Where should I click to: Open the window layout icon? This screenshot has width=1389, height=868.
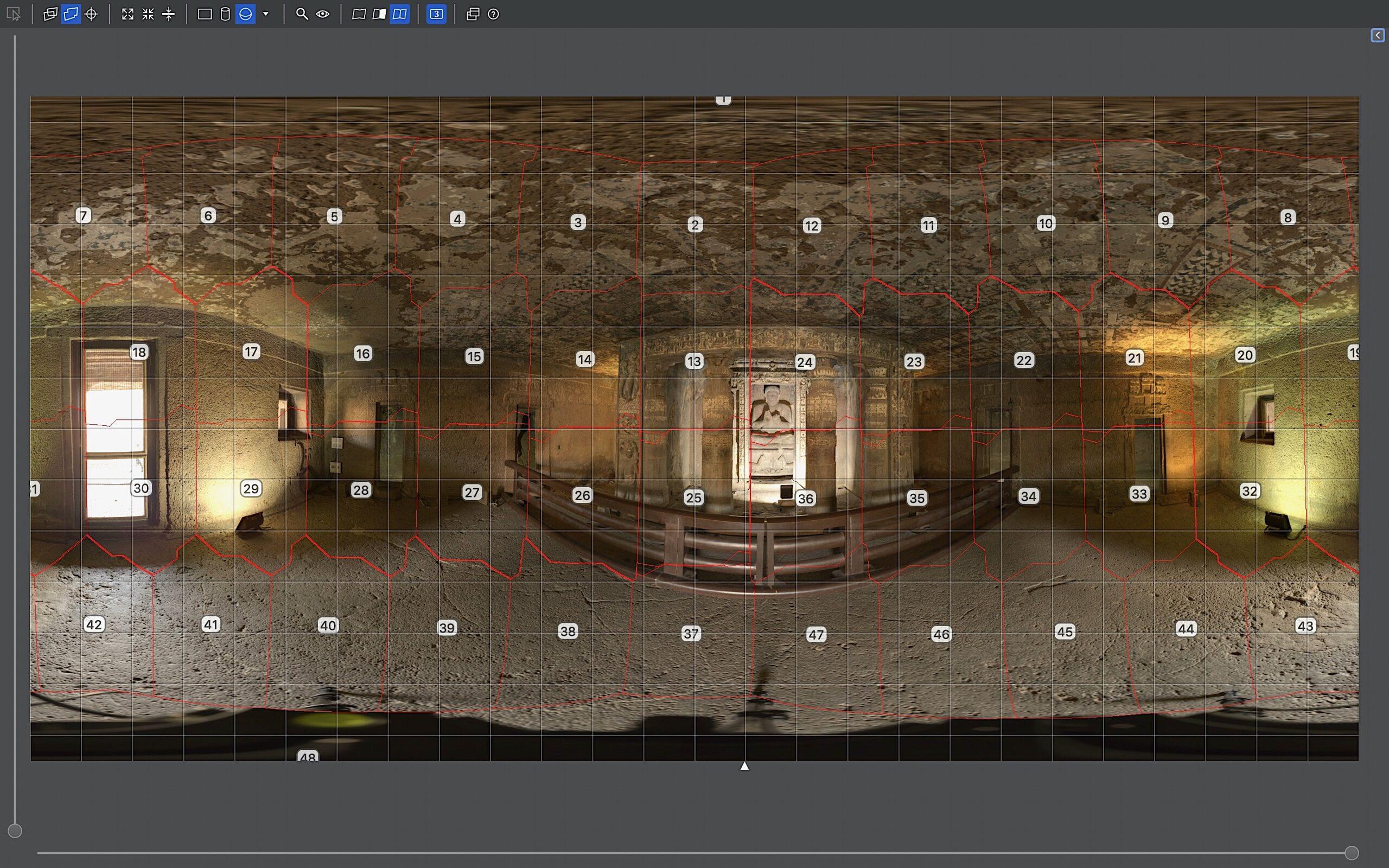(x=473, y=14)
